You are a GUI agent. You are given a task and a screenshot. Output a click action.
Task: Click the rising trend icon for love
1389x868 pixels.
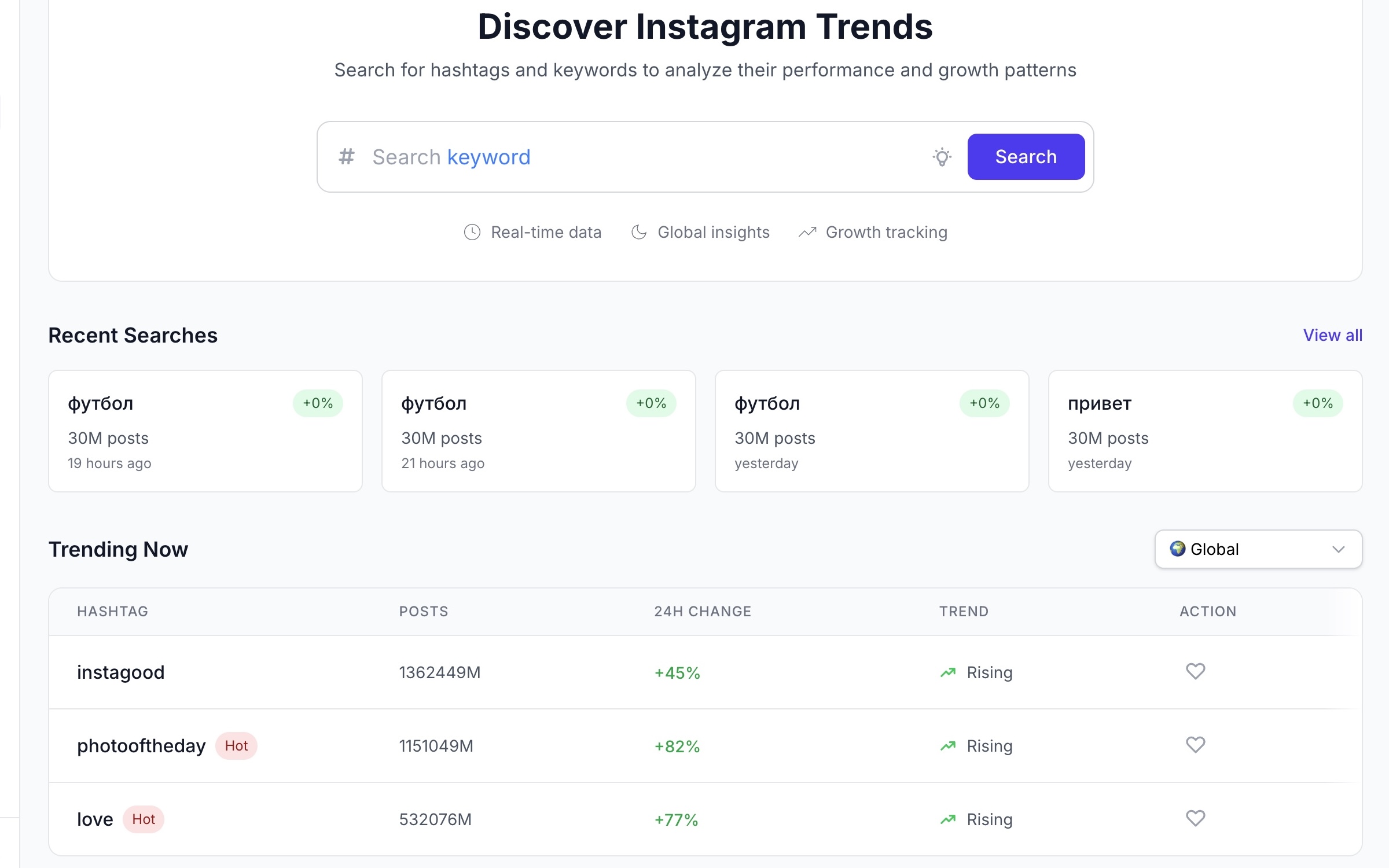[x=948, y=819]
